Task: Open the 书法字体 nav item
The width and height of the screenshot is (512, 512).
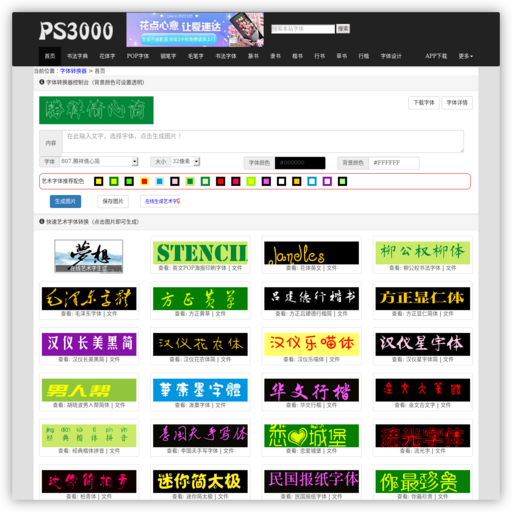Action: 226,56
